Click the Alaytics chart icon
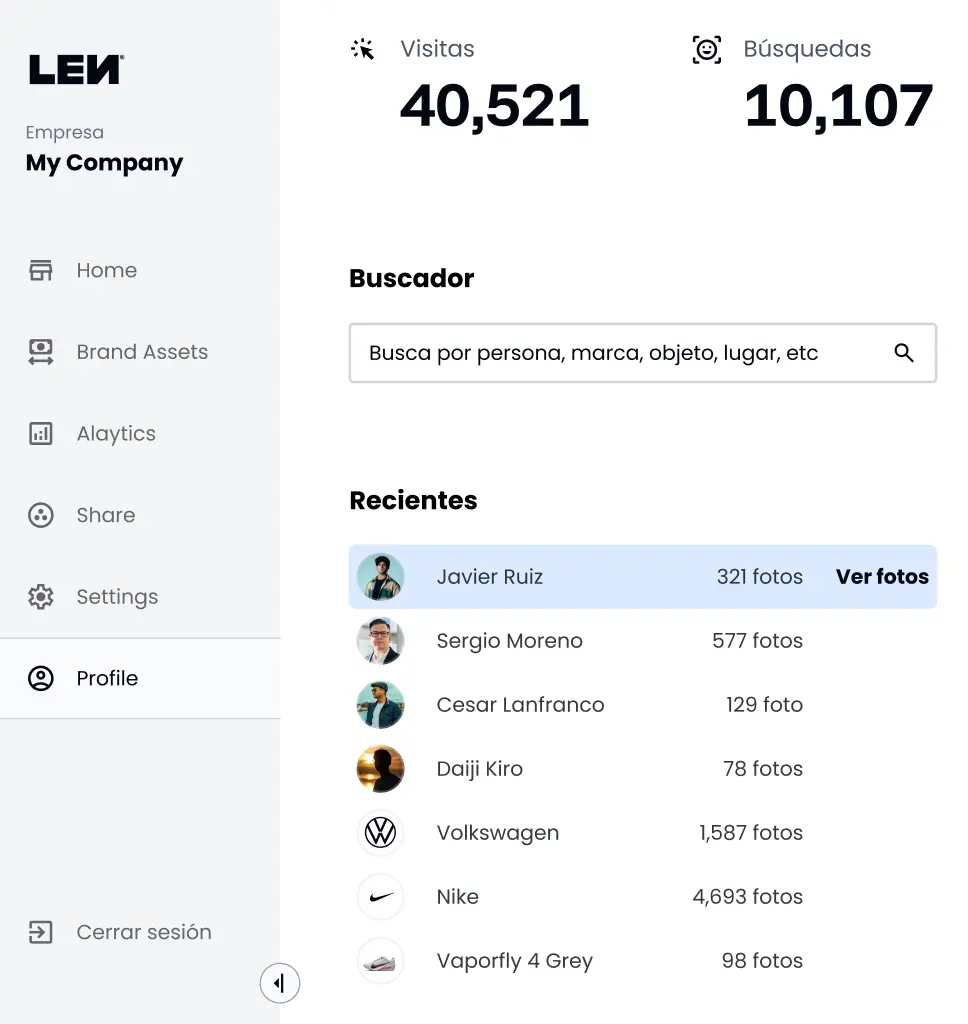This screenshot has height=1024, width=968. (x=40, y=434)
